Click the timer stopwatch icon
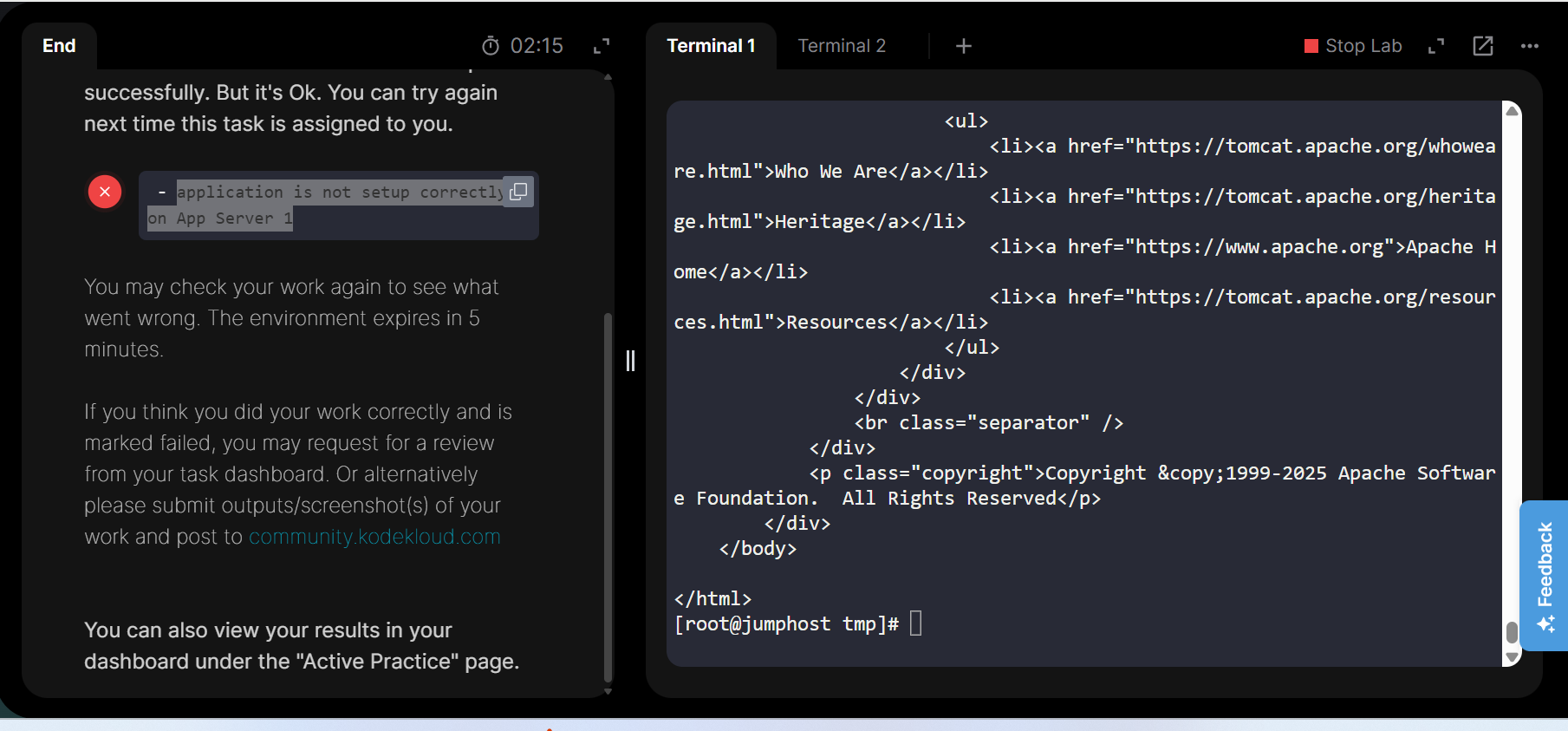 pyautogui.click(x=491, y=46)
